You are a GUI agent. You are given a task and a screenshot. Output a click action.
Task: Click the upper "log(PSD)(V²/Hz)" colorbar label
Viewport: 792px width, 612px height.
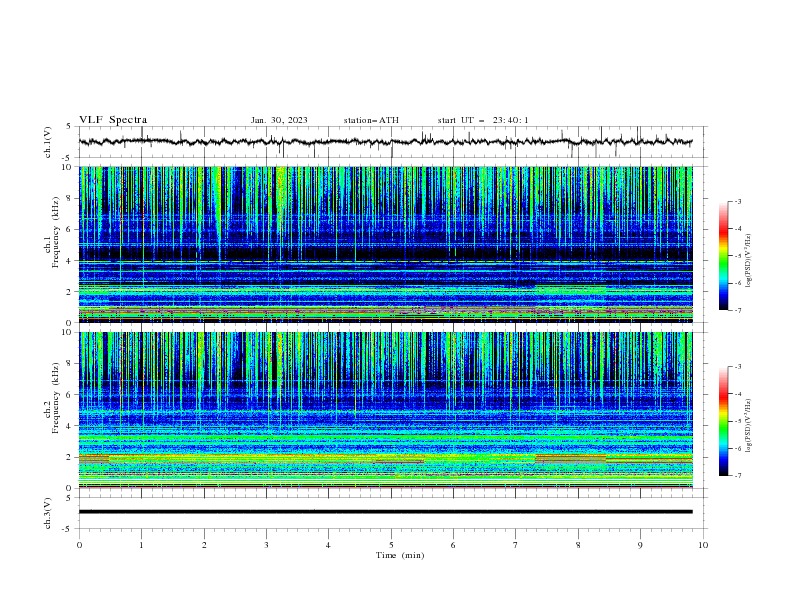click(749, 261)
